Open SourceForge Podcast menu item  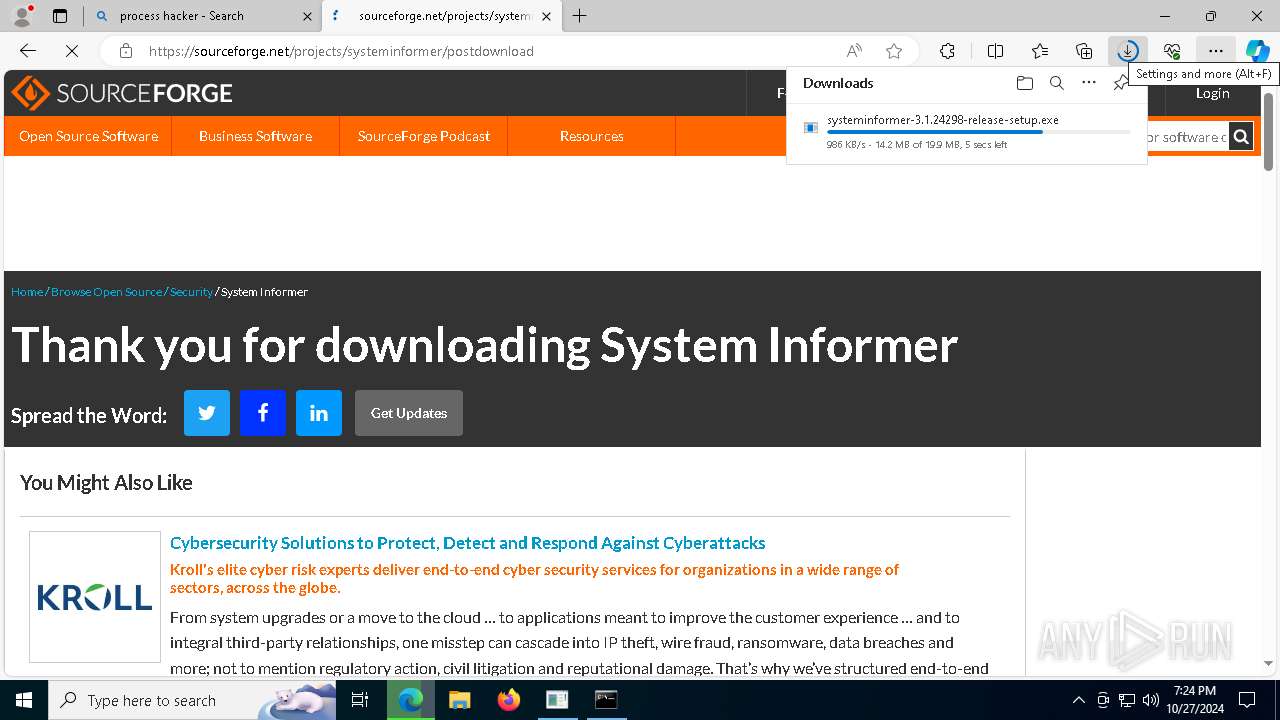424,136
